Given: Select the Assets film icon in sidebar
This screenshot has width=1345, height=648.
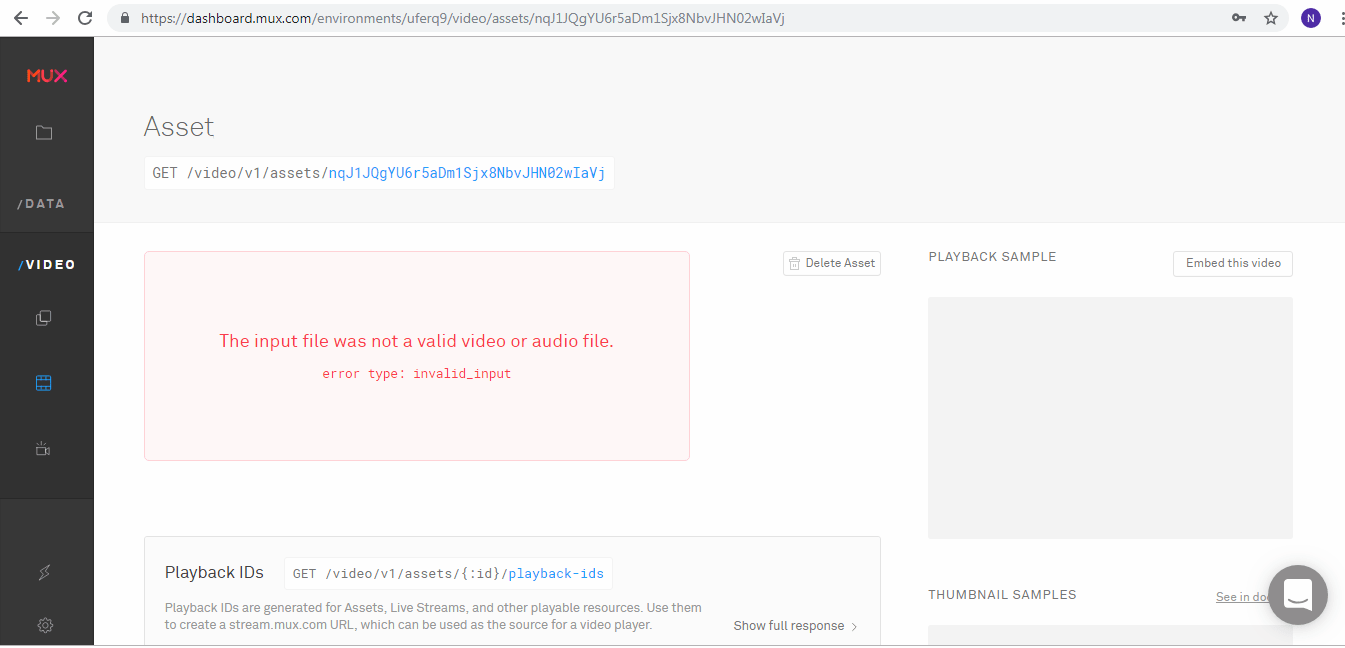Looking at the screenshot, I should click(43, 381).
